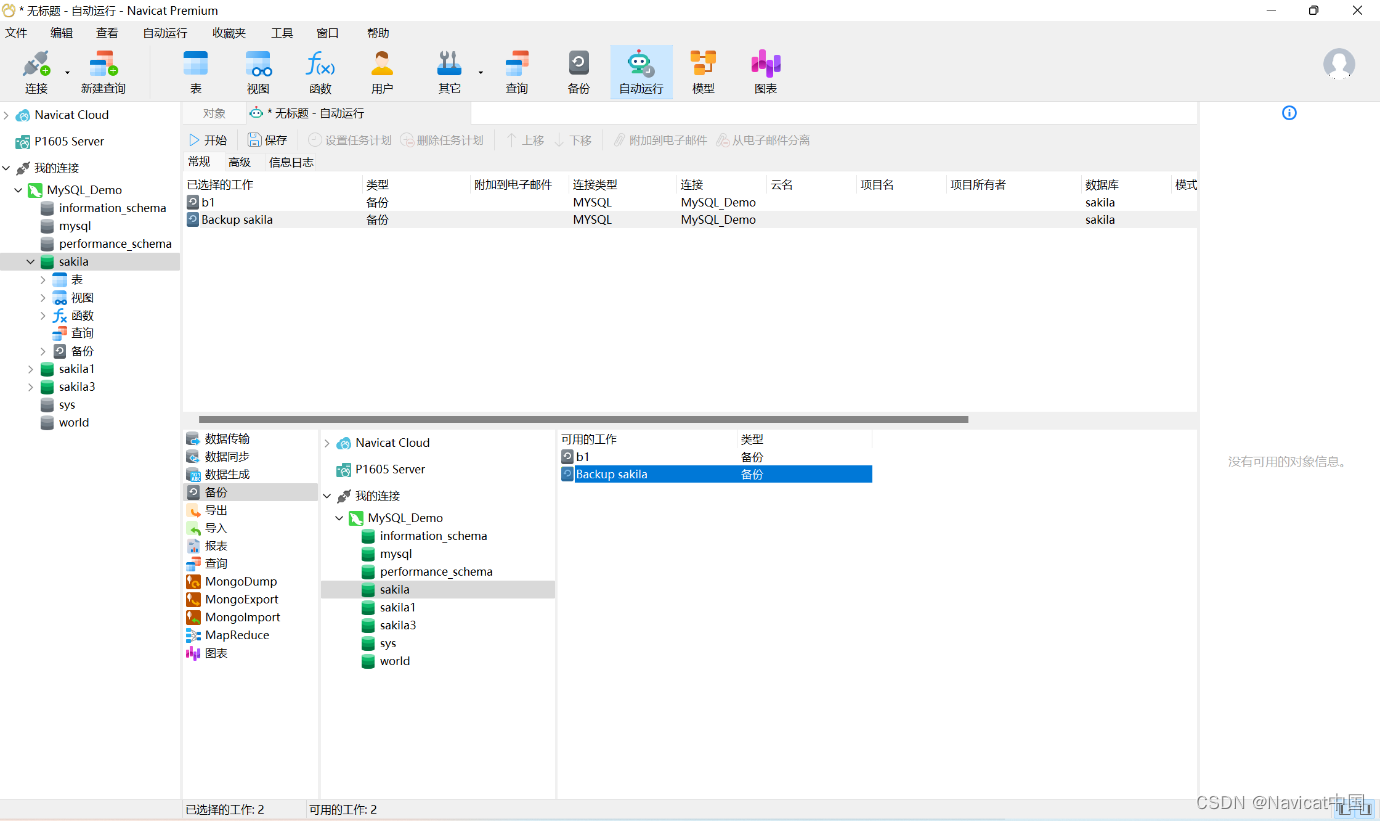The image size is (1380, 821).
Task: Collapse MySQL_Demo in the left navigation tree
Action: pos(18,190)
